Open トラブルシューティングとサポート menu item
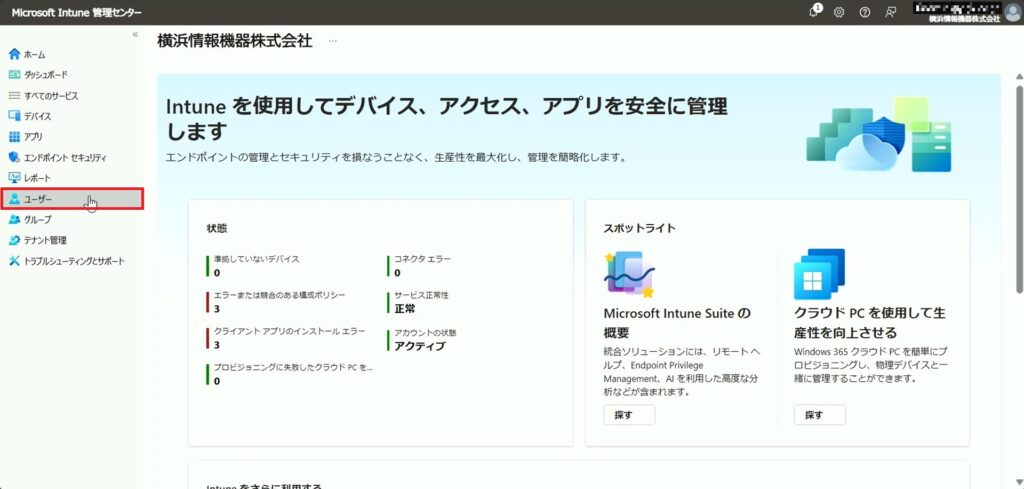The image size is (1024, 489). tap(72, 261)
